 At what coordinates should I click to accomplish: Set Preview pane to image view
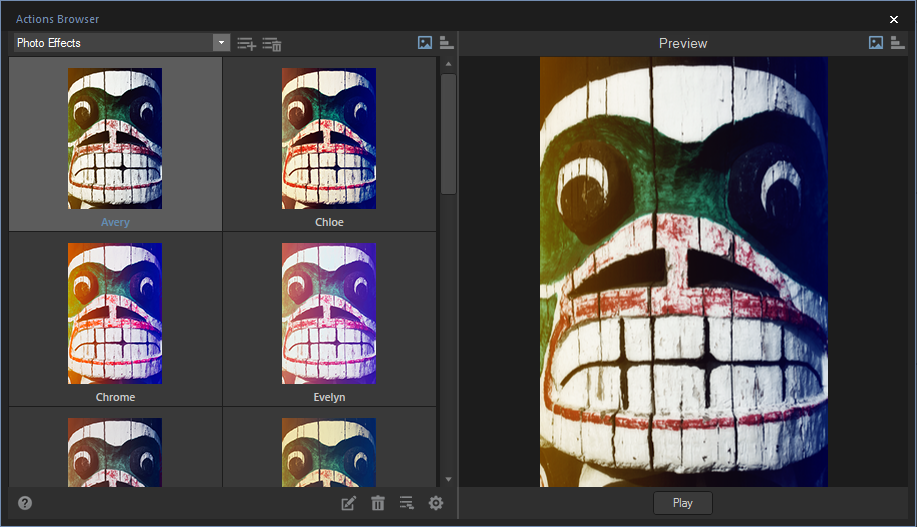(875, 43)
